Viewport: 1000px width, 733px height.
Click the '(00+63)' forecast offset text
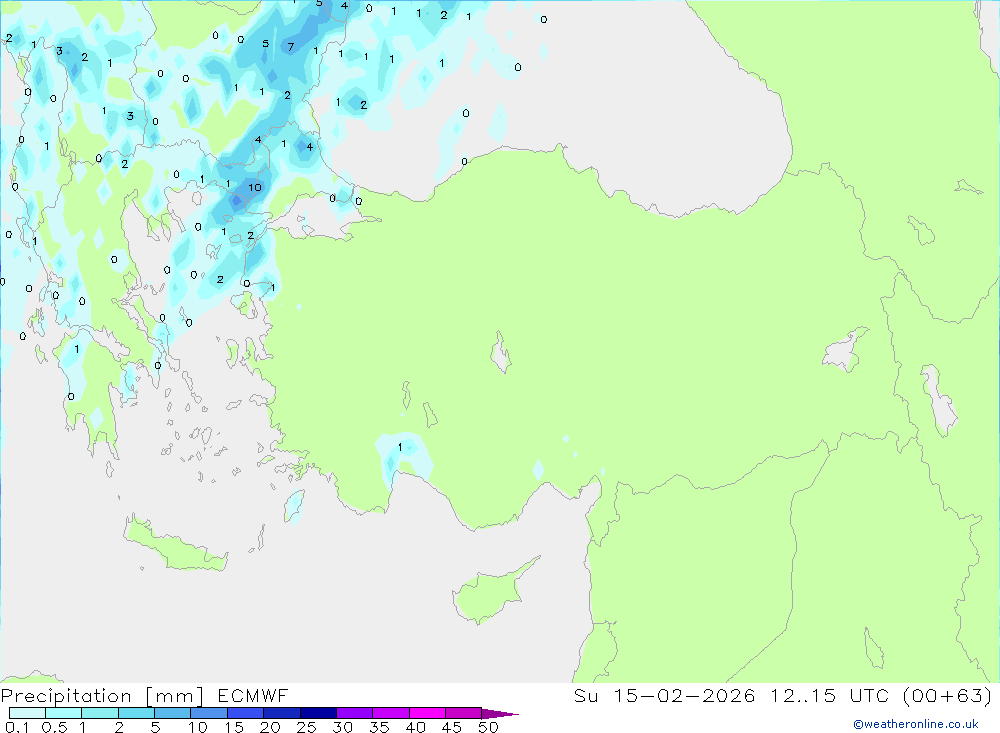(948, 695)
